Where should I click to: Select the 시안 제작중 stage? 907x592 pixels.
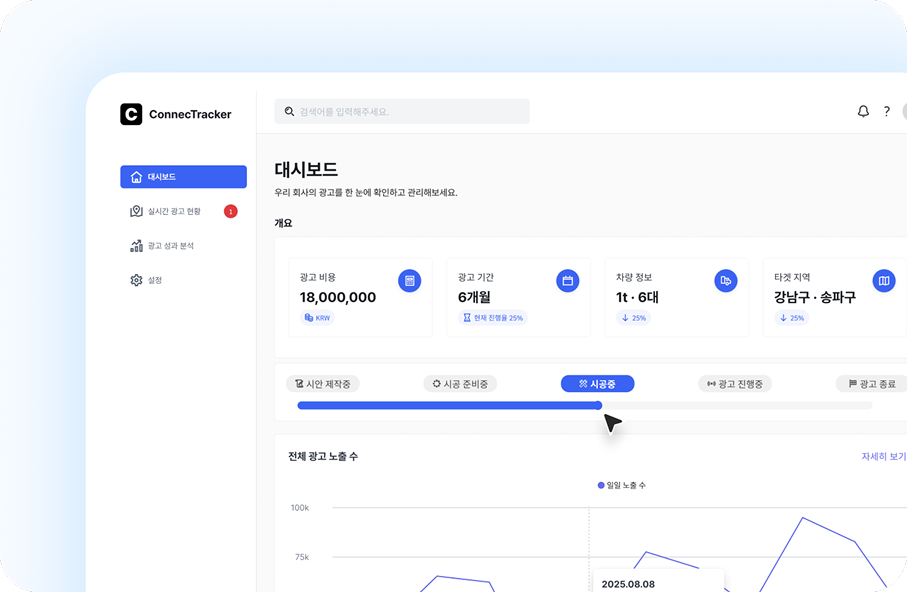pyautogui.click(x=323, y=384)
